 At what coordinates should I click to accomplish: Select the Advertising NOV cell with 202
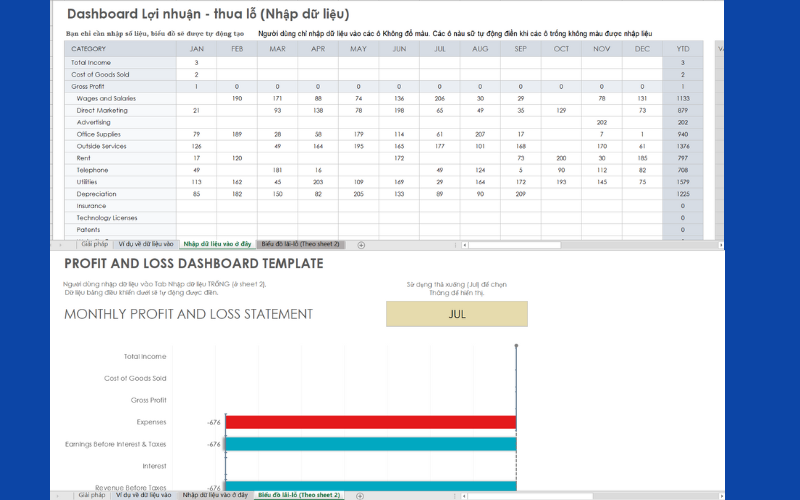click(x=601, y=122)
